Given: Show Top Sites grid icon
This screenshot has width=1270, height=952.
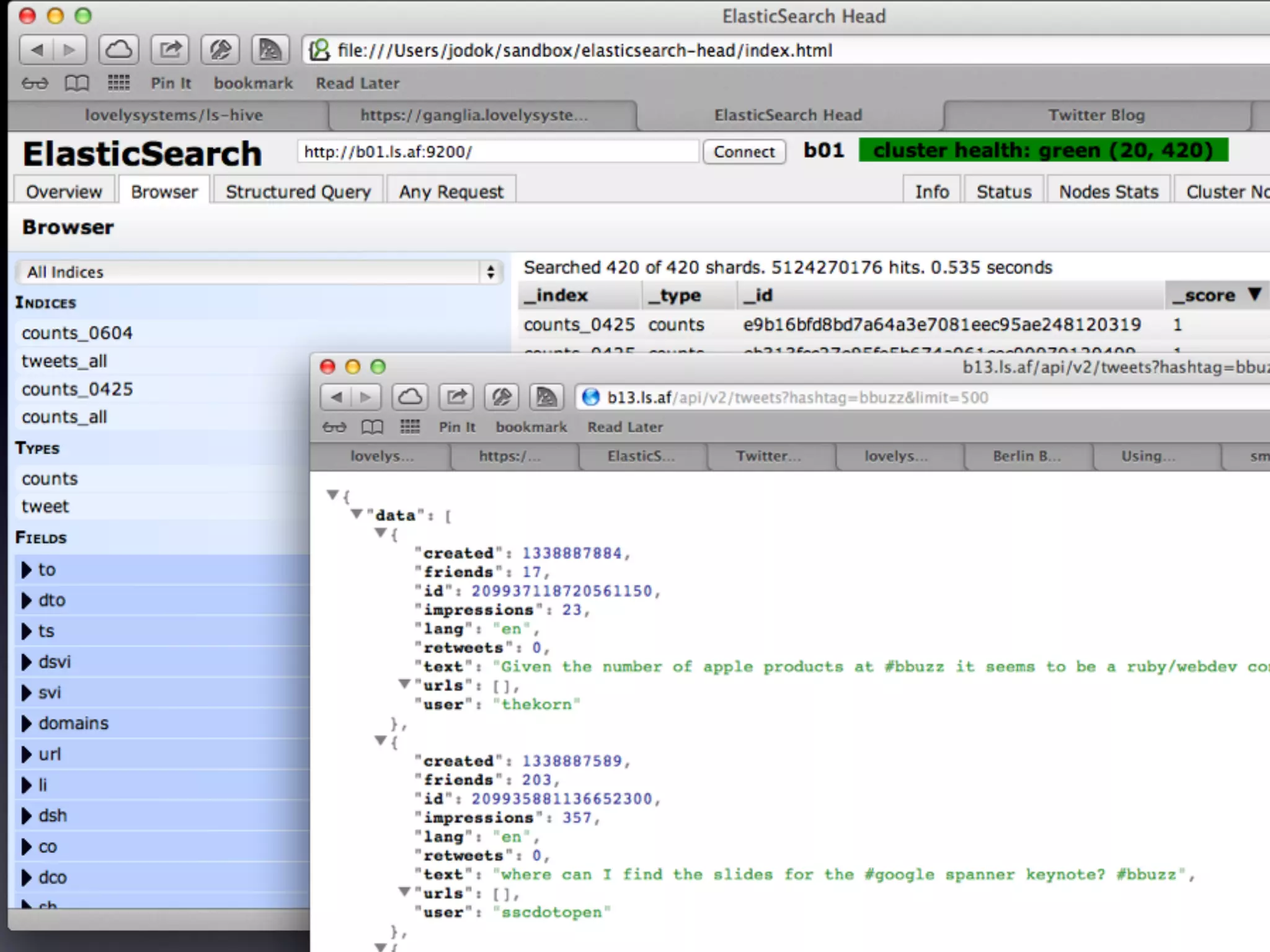Looking at the screenshot, I should click(x=118, y=83).
